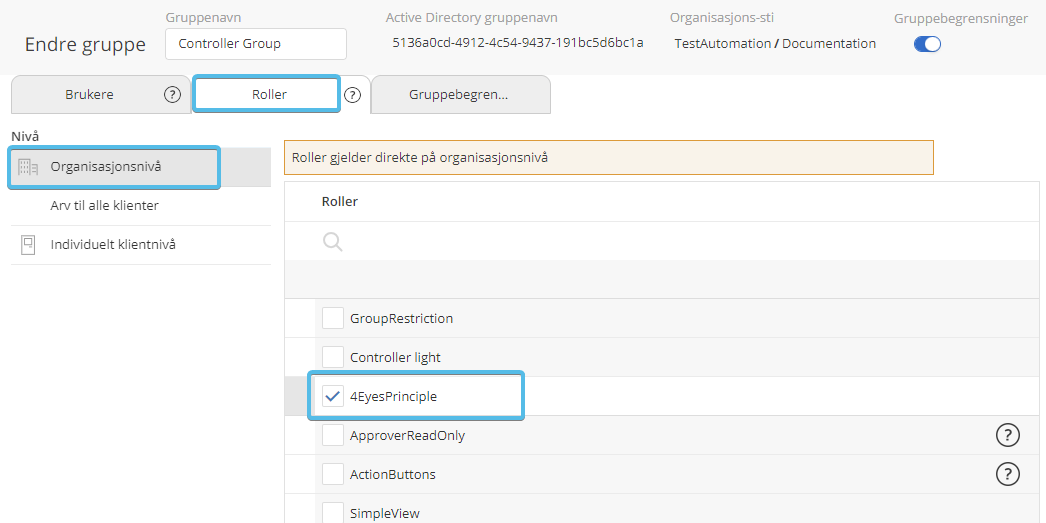1046x523 pixels.
Task: Click the search magnifier icon in Roller
Action: click(x=333, y=242)
